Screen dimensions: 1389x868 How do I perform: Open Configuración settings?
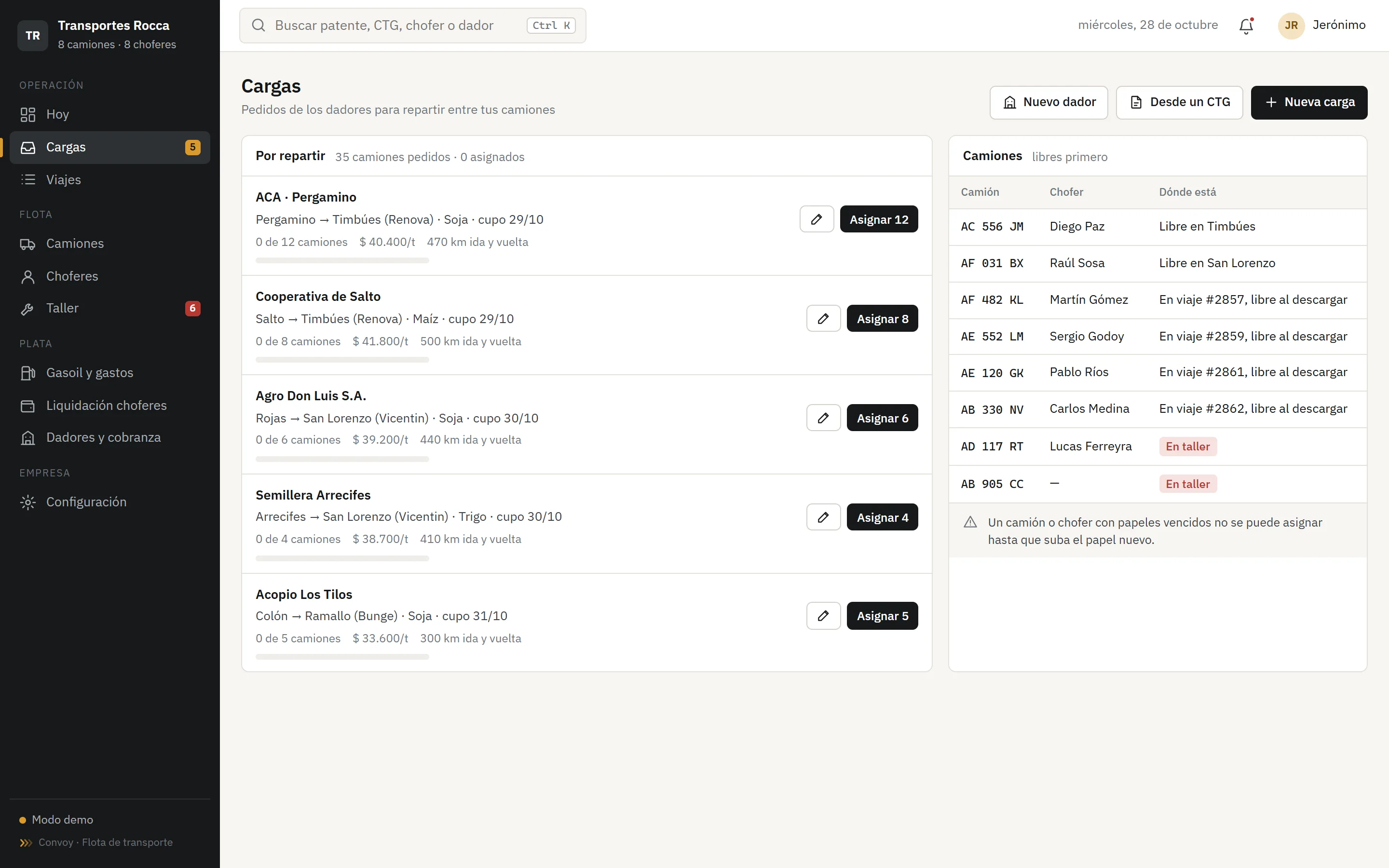(x=109, y=502)
